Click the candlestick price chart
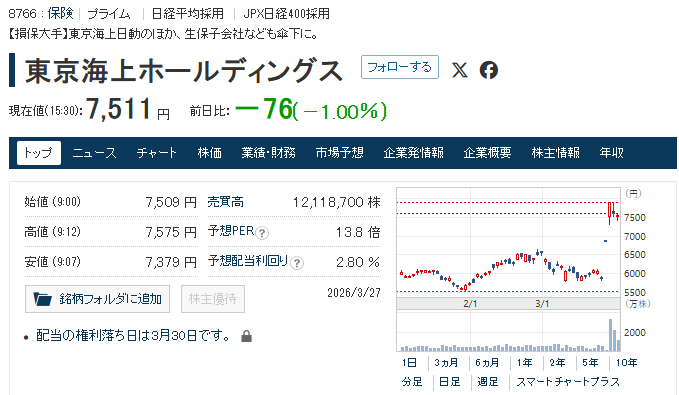The height and width of the screenshot is (395, 679). coord(508,243)
